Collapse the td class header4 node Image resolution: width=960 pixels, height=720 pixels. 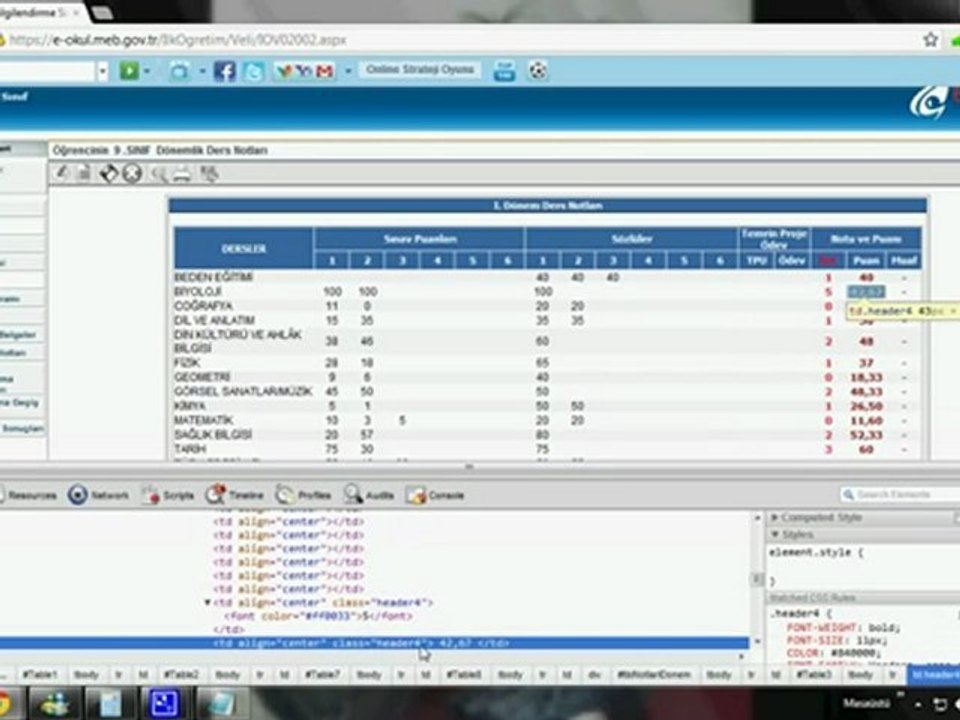pyautogui.click(x=208, y=602)
